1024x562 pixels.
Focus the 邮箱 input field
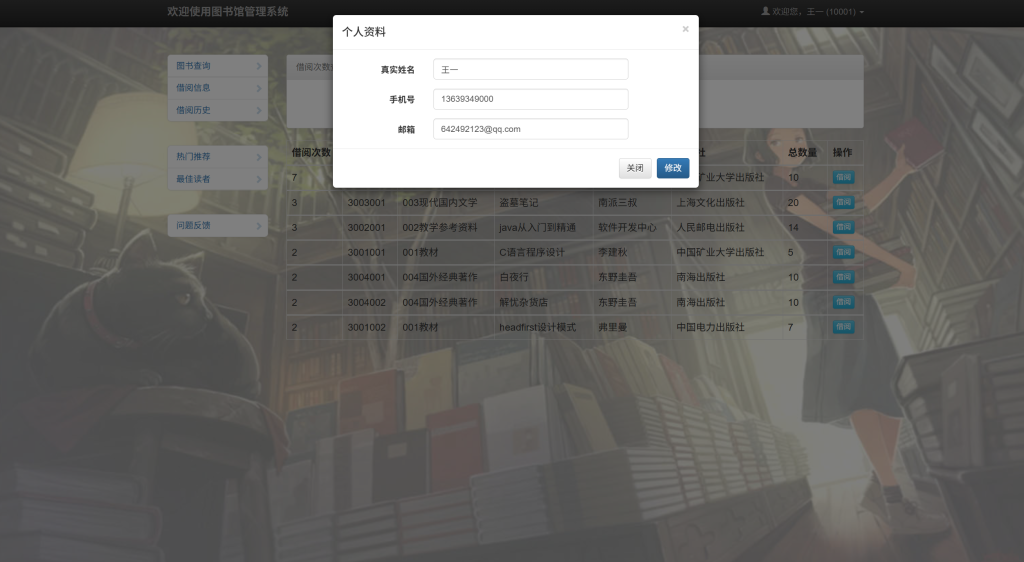tap(530, 129)
